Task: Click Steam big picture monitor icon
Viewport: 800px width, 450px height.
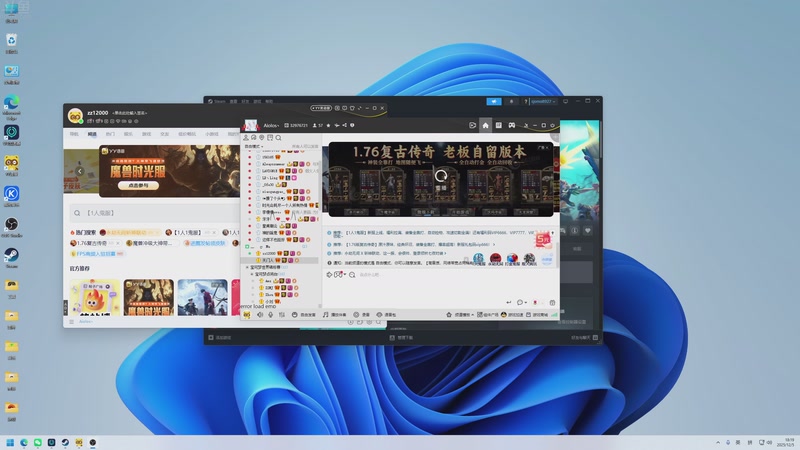Action: coord(565,102)
